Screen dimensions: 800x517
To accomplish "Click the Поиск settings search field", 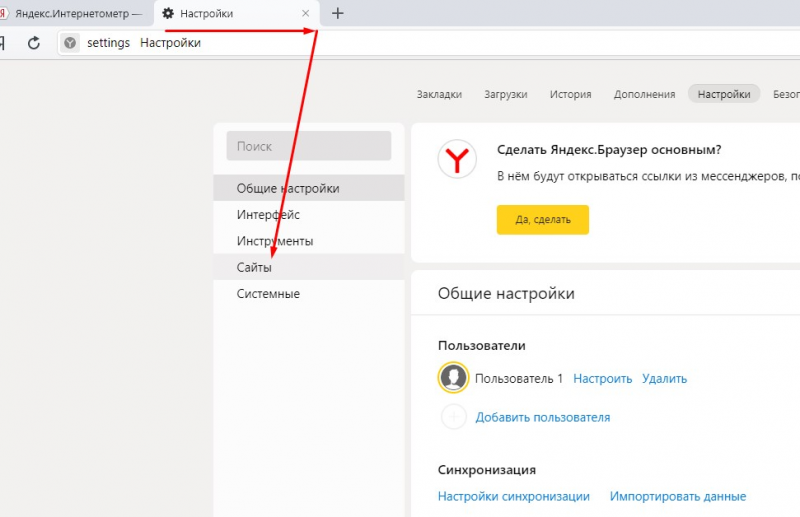I will pyautogui.click(x=309, y=146).
